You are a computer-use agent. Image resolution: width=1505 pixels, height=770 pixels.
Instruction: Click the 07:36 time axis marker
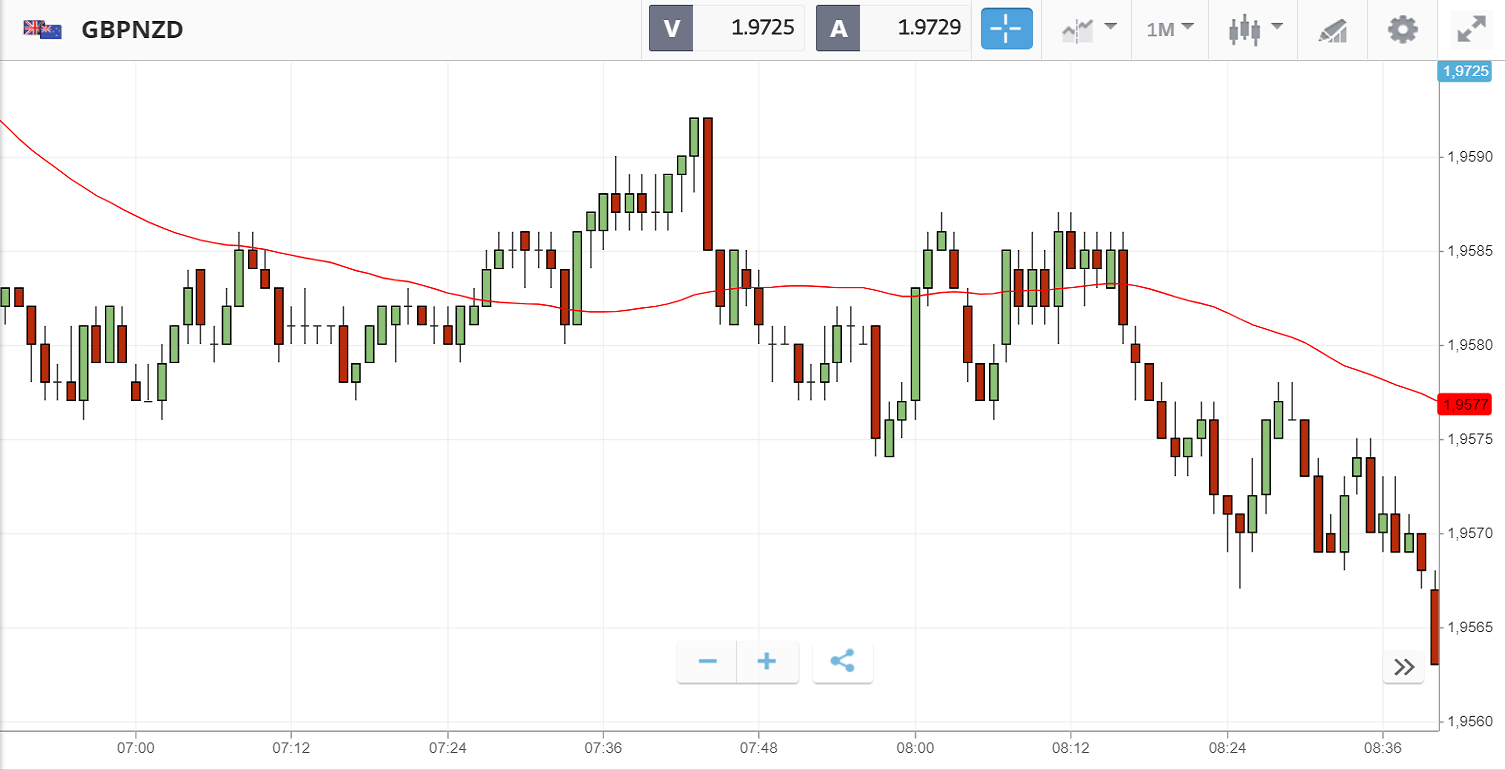(603, 748)
